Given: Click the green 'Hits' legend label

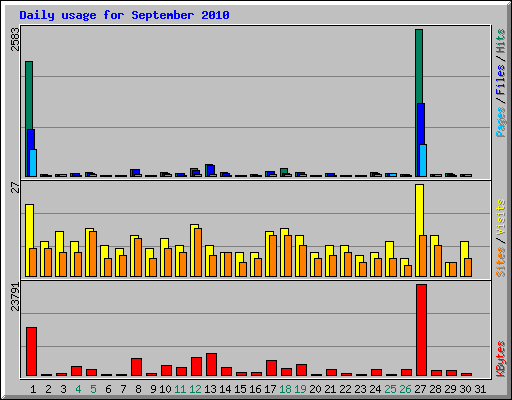Looking at the screenshot, I should pyautogui.click(x=500, y=41).
